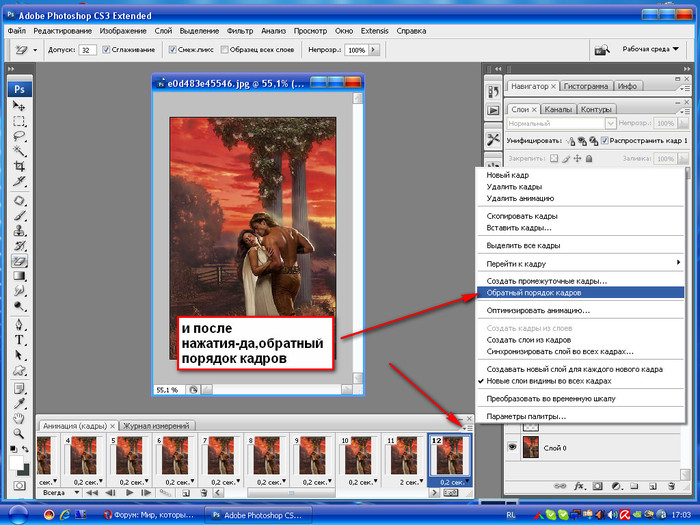Toggle Quick Mask mode

point(19,485)
